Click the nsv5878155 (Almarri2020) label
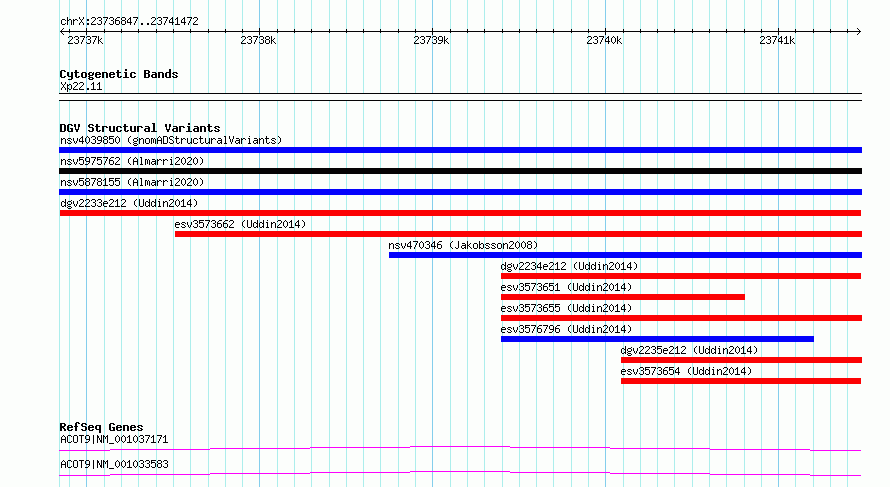890x487 pixels. [132, 182]
